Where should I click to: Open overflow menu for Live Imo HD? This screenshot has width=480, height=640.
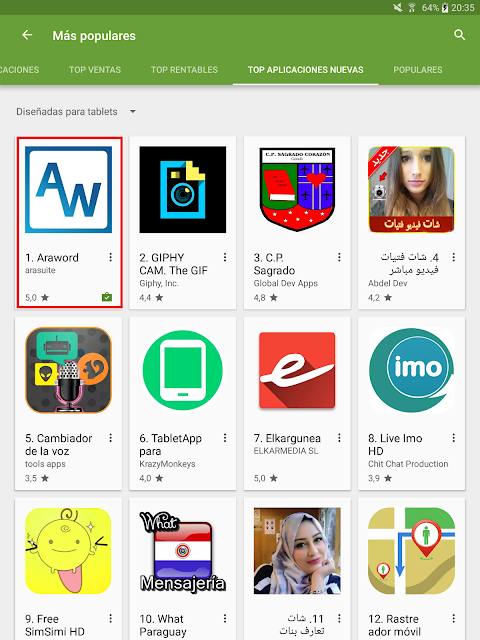(x=453, y=438)
